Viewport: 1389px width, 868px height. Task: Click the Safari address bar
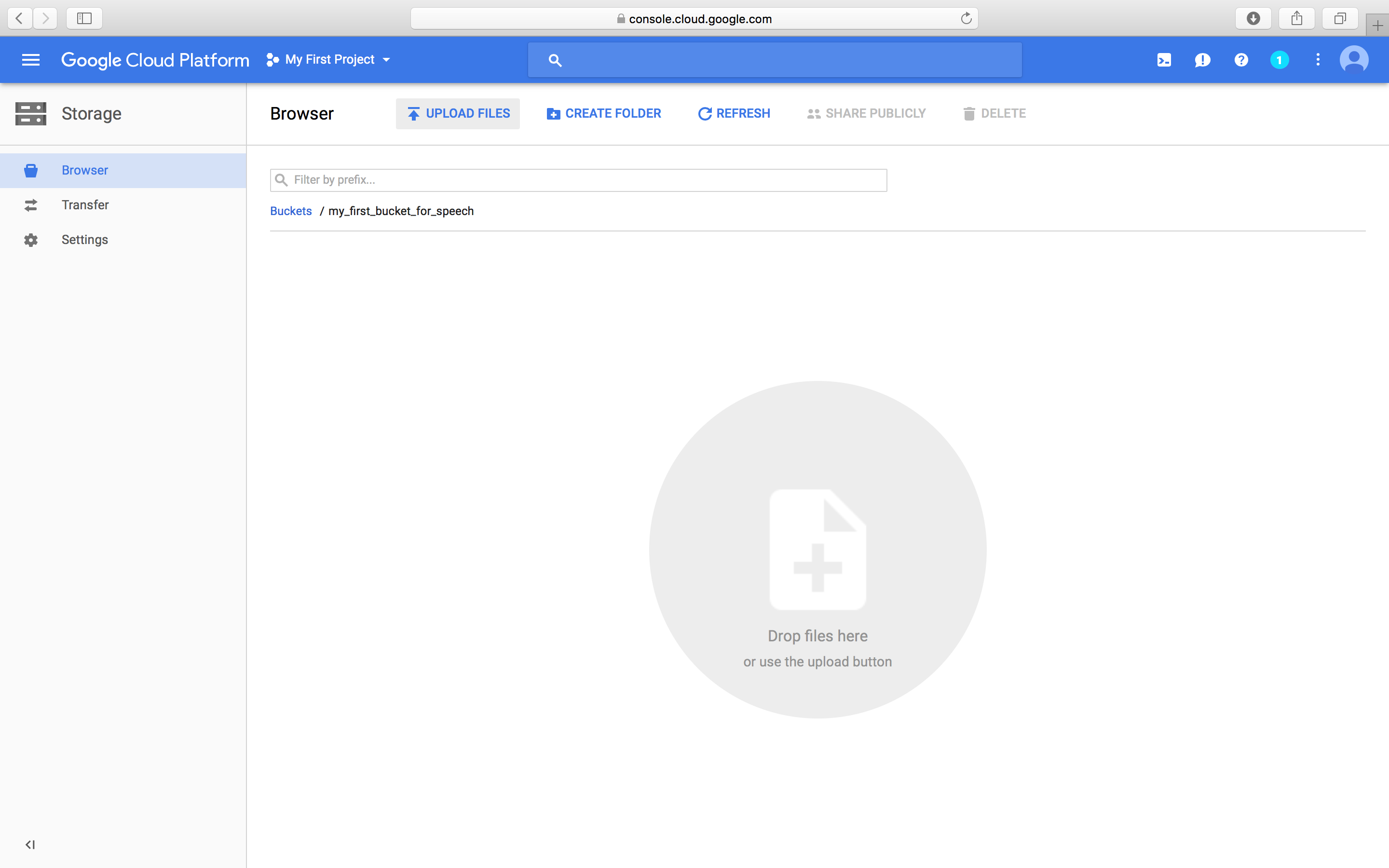pyautogui.click(x=694, y=18)
